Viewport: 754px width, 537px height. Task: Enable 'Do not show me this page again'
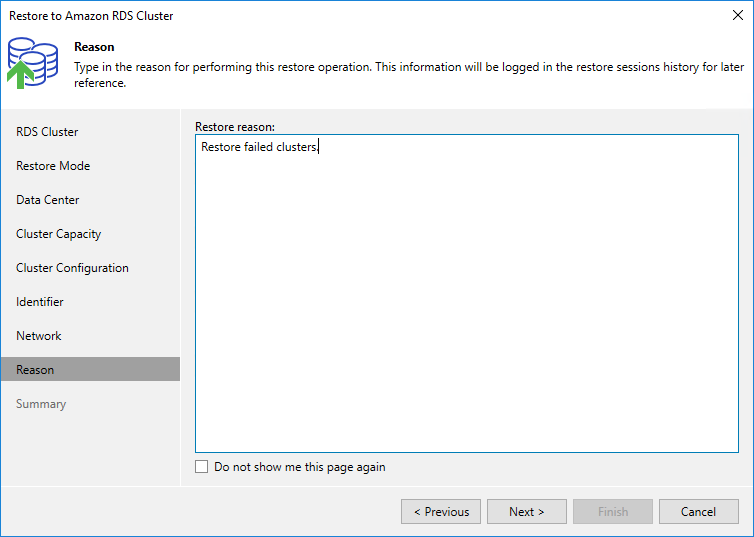(x=202, y=467)
